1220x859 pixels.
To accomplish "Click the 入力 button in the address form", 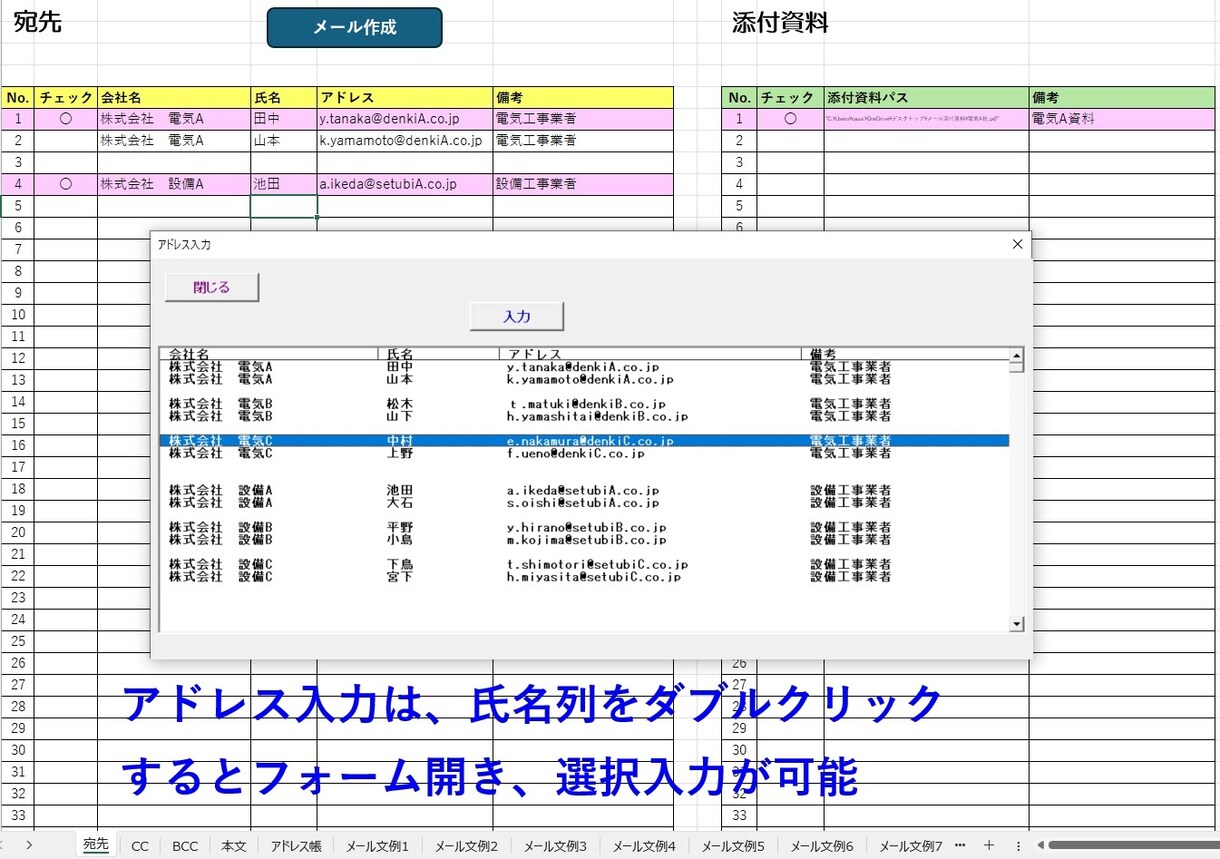I will click(x=517, y=316).
